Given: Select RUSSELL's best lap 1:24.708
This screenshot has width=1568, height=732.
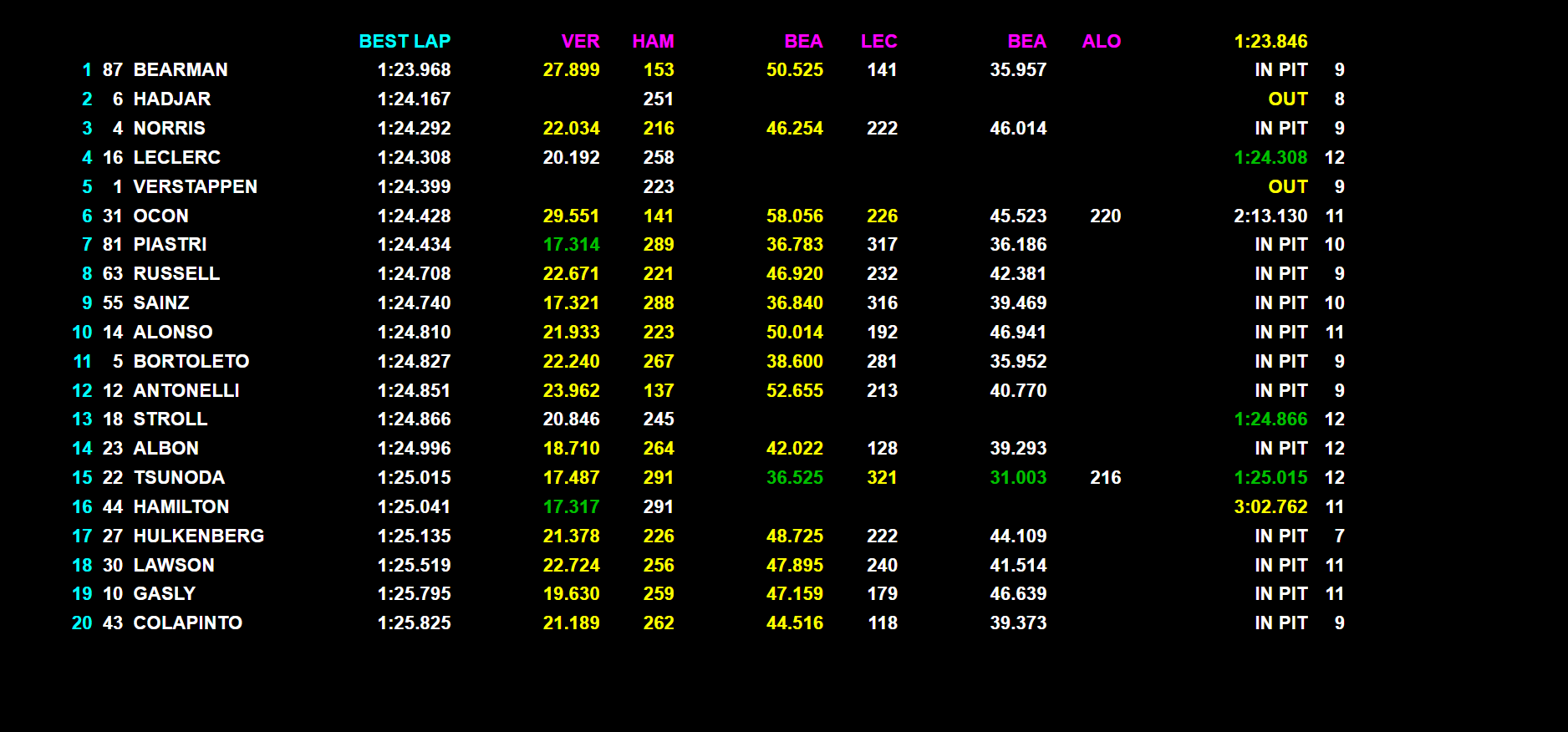Looking at the screenshot, I should tap(414, 274).
